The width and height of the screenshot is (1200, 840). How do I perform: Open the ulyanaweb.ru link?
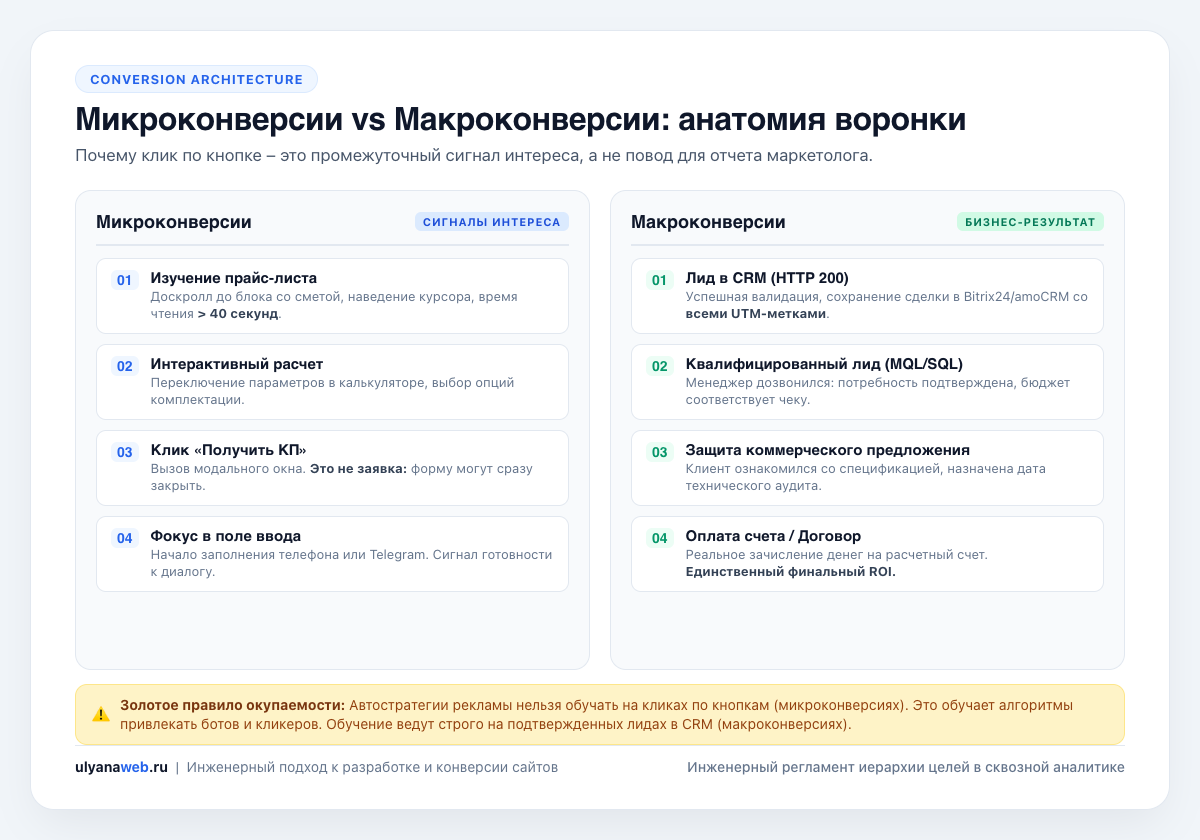click(x=121, y=767)
